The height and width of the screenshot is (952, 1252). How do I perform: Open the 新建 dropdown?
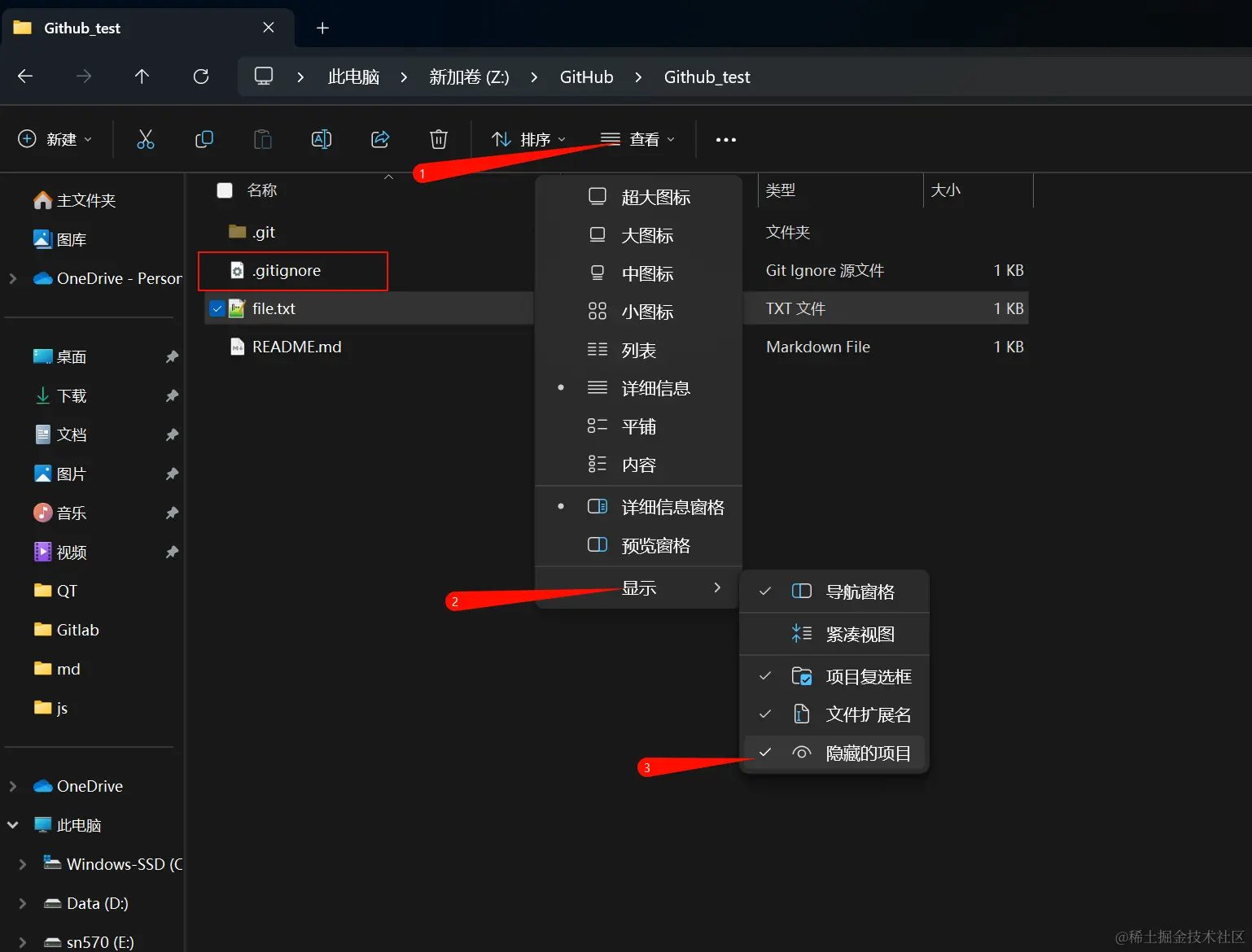click(55, 139)
